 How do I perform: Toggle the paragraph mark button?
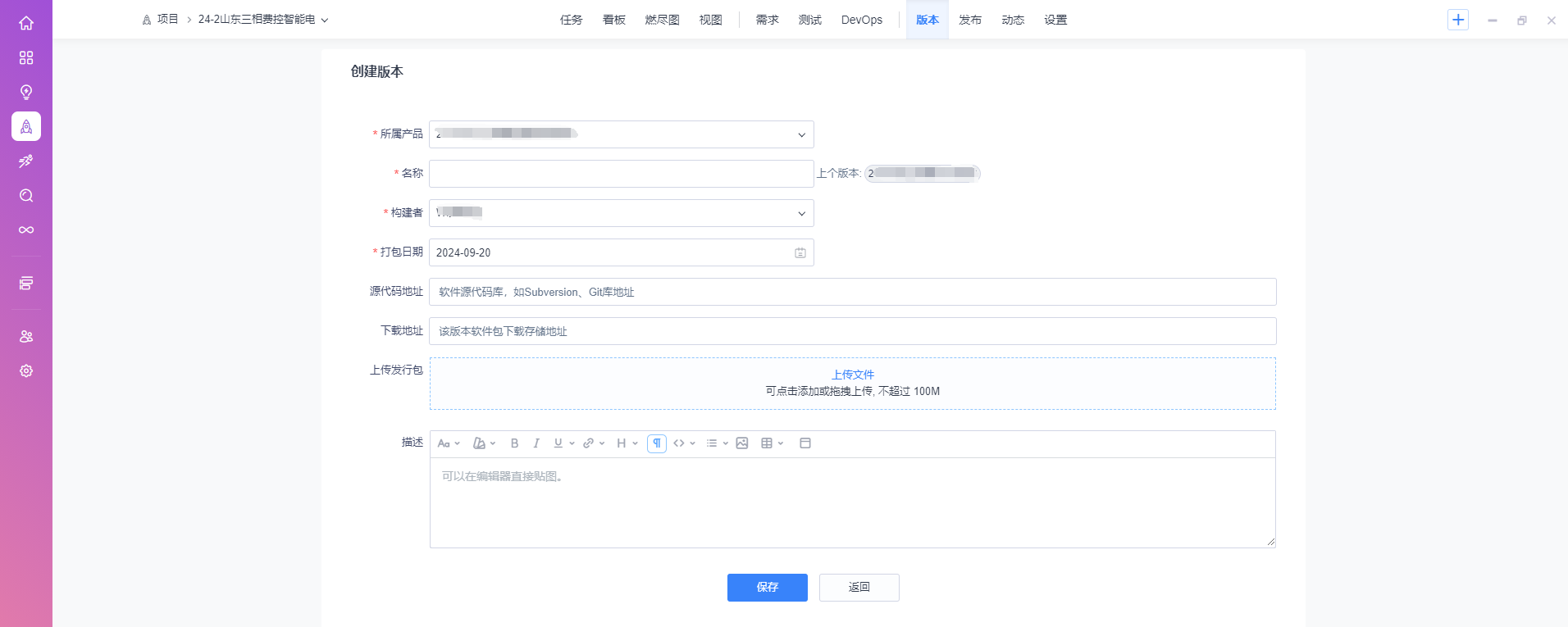tap(657, 443)
